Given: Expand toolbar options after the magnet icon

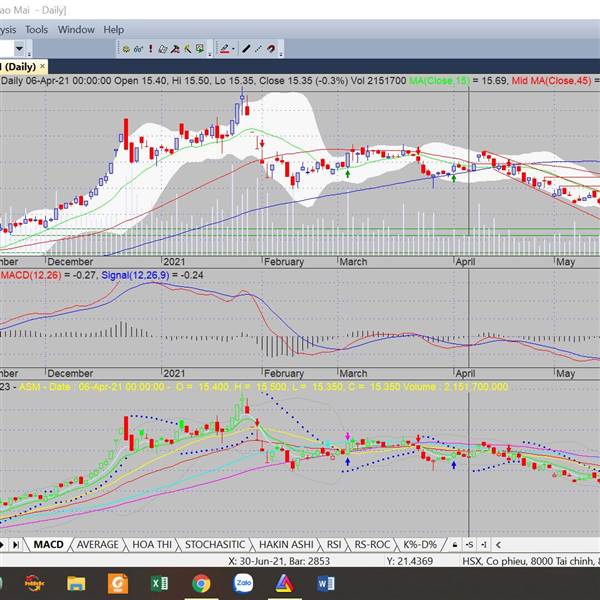Looking at the screenshot, I should [x=281, y=55].
